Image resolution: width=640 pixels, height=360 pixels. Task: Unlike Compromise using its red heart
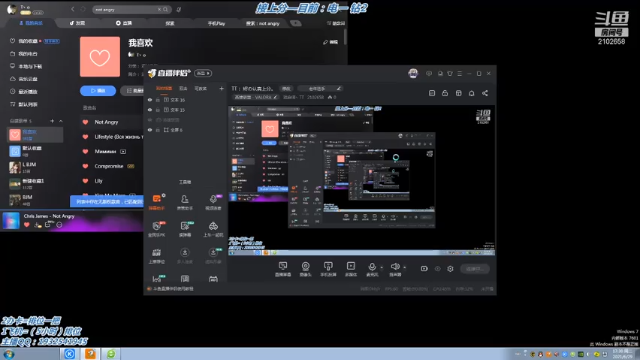[85, 166]
